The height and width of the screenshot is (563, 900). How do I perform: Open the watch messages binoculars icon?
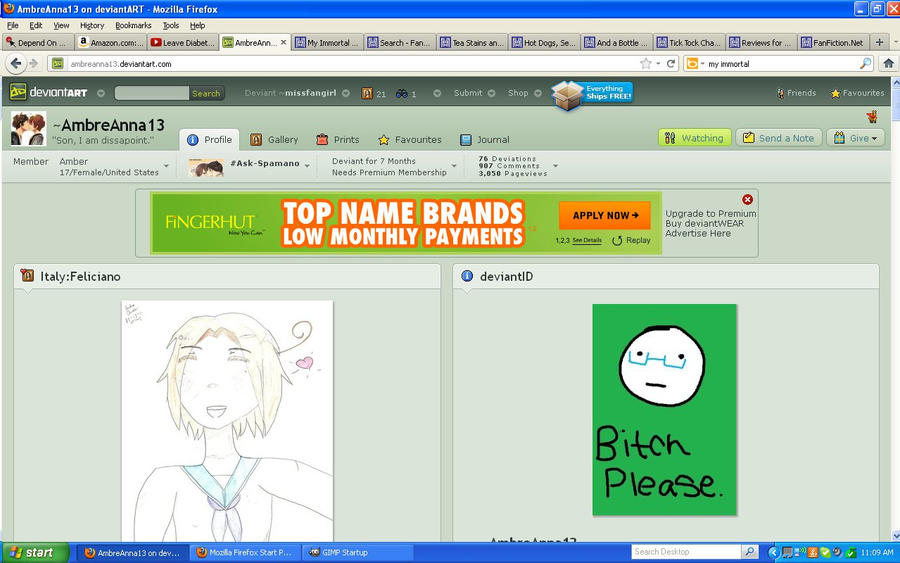402,93
